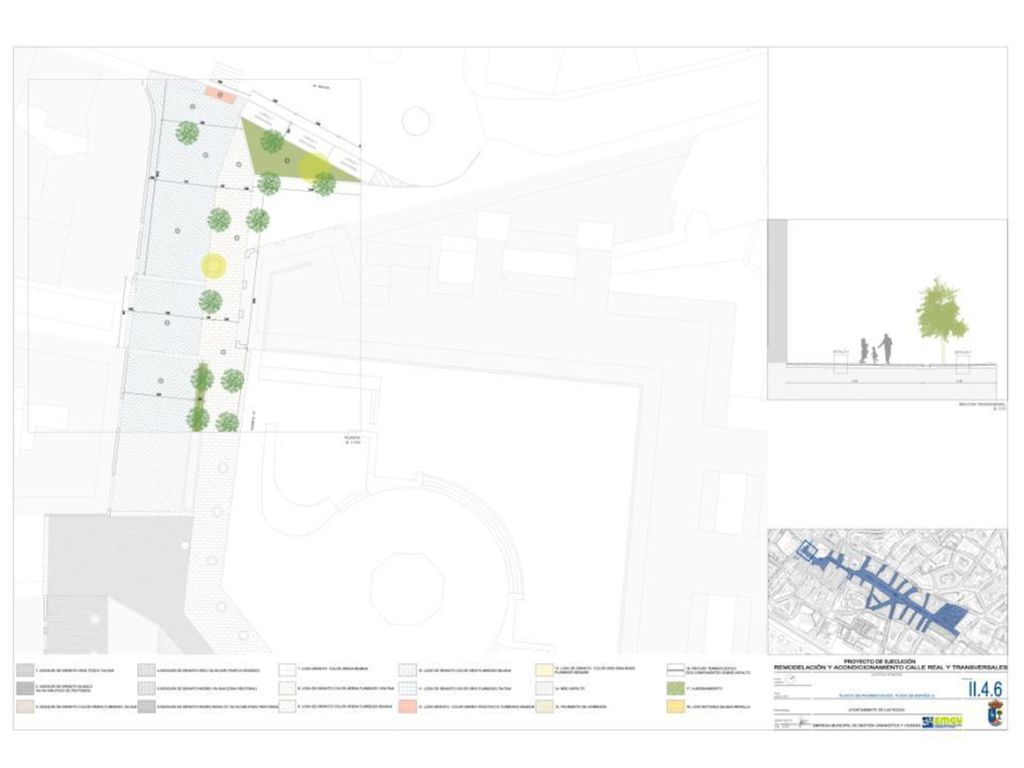Screen dimensions: 1024x768
Task: Click the salmon-pink legend swatch number 12
Action: 408,707
